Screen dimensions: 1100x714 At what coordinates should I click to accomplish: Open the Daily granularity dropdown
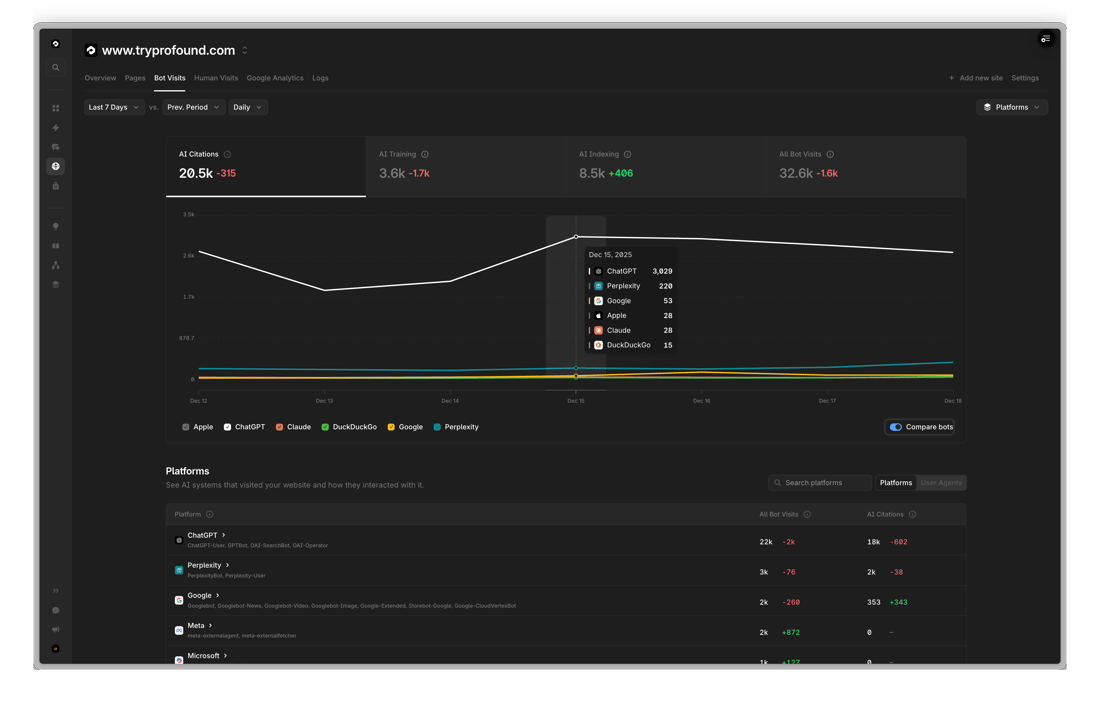[248, 107]
